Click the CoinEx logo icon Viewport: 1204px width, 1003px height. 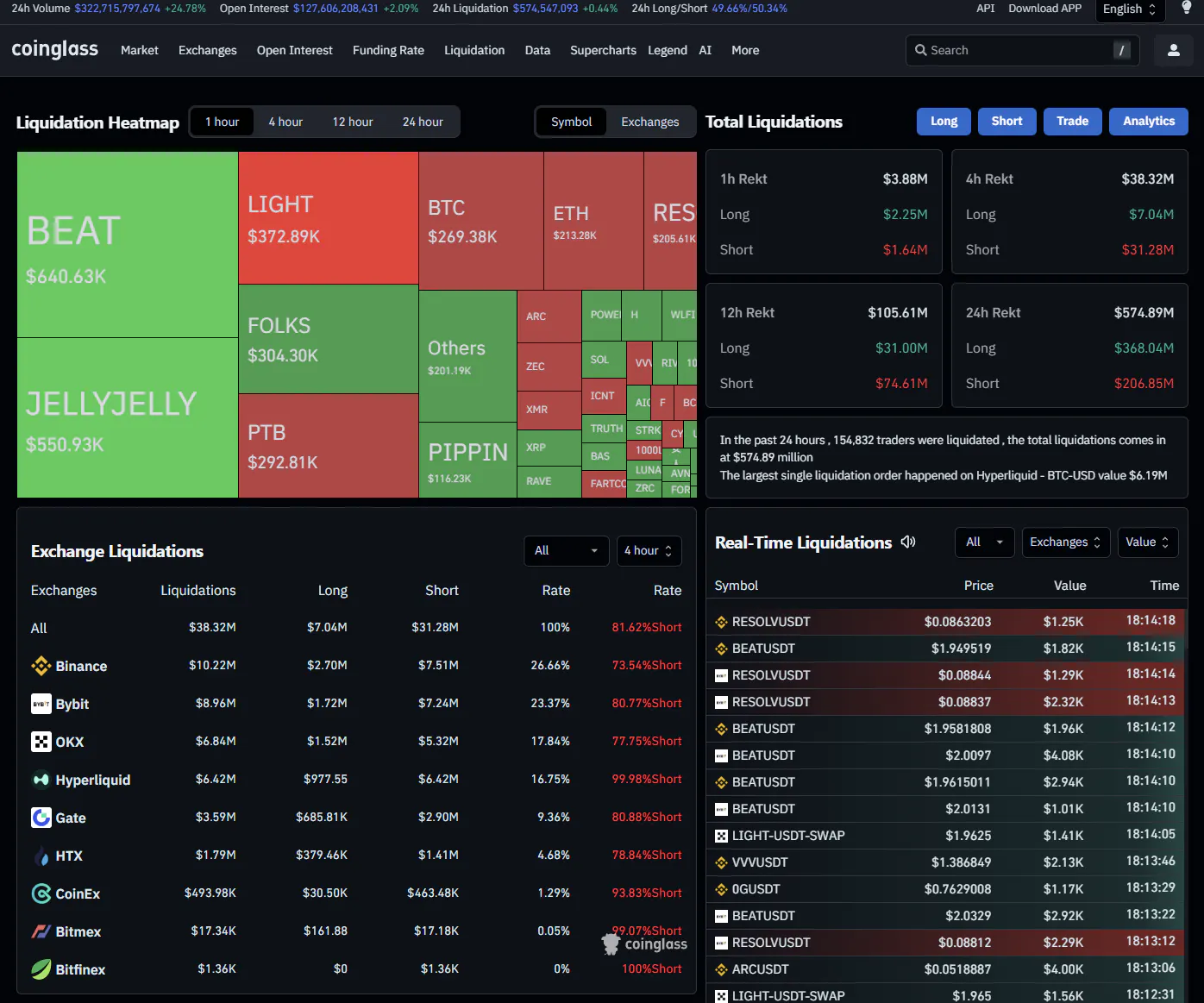pos(41,893)
